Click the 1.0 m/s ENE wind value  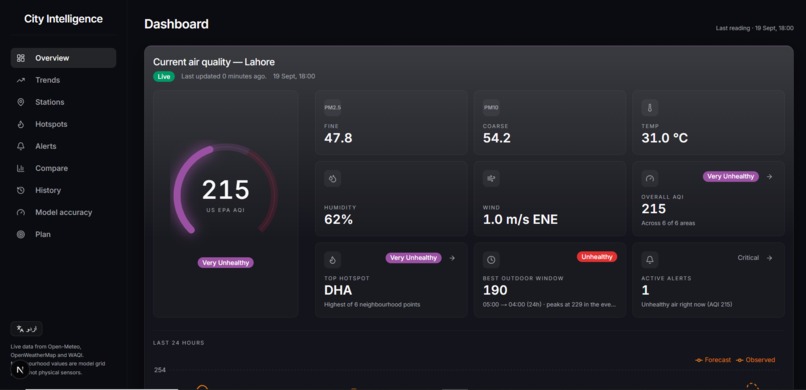pyautogui.click(x=520, y=219)
